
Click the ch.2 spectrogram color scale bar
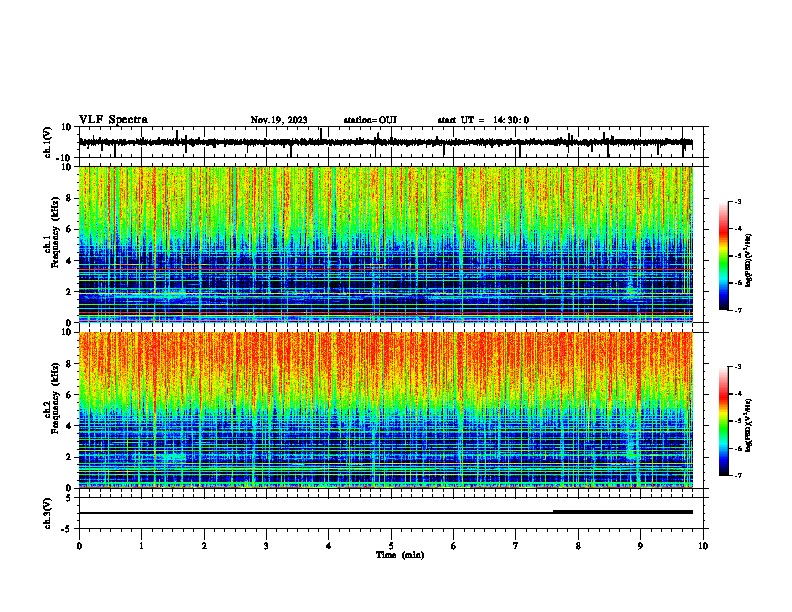pos(724,421)
